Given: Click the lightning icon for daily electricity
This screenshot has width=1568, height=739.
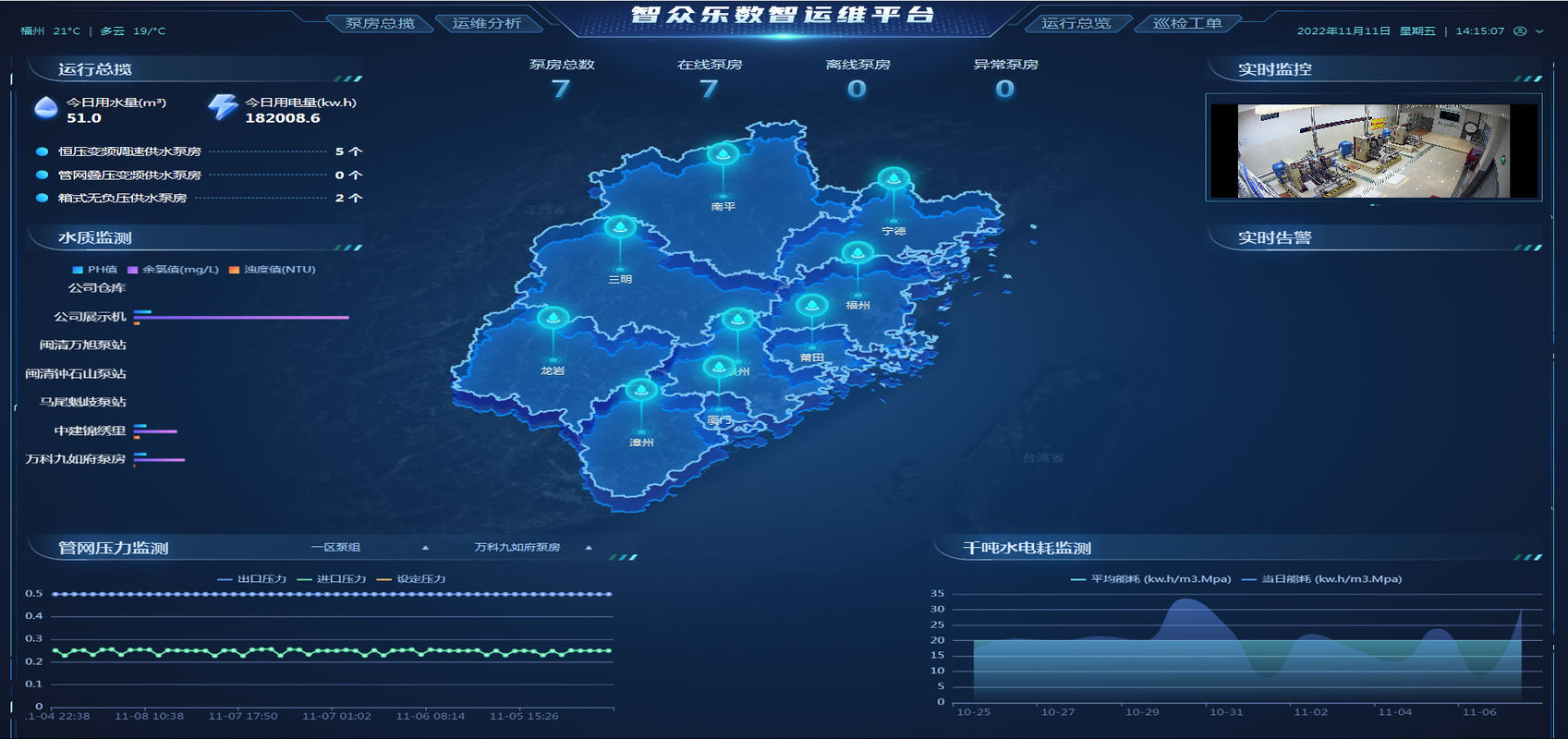Looking at the screenshot, I should tap(223, 107).
